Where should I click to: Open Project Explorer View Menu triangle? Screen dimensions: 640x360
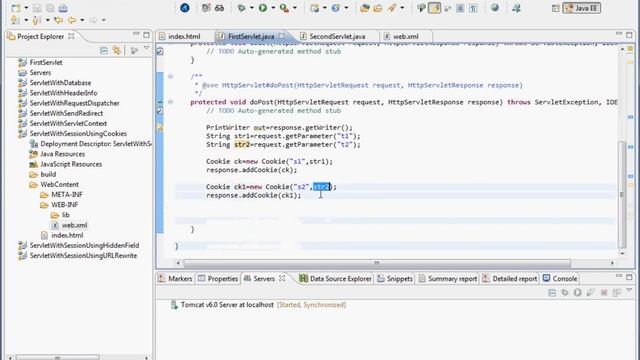tap(147, 49)
